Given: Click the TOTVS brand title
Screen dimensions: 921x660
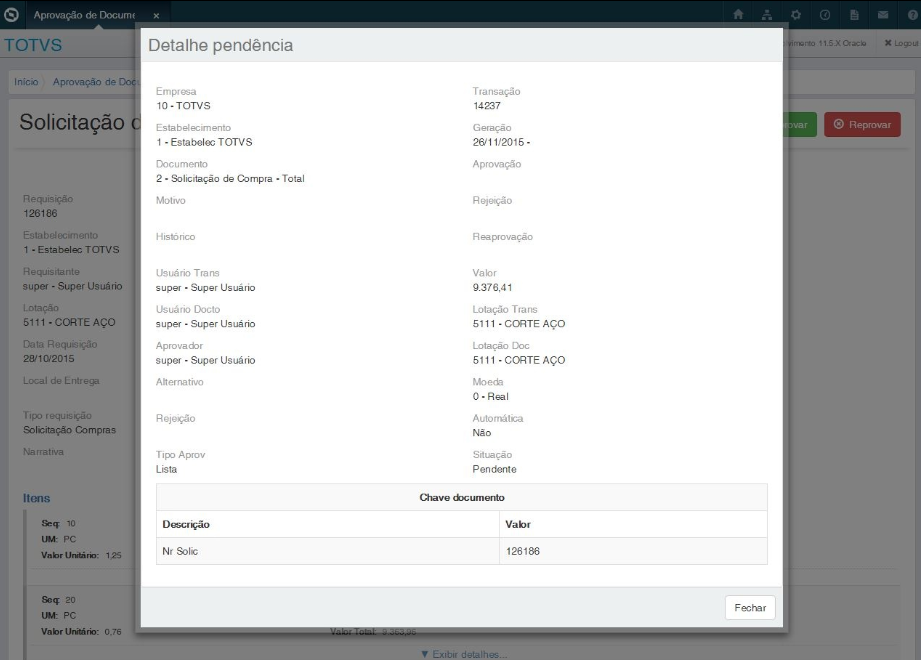Looking at the screenshot, I should tap(33, 45).
